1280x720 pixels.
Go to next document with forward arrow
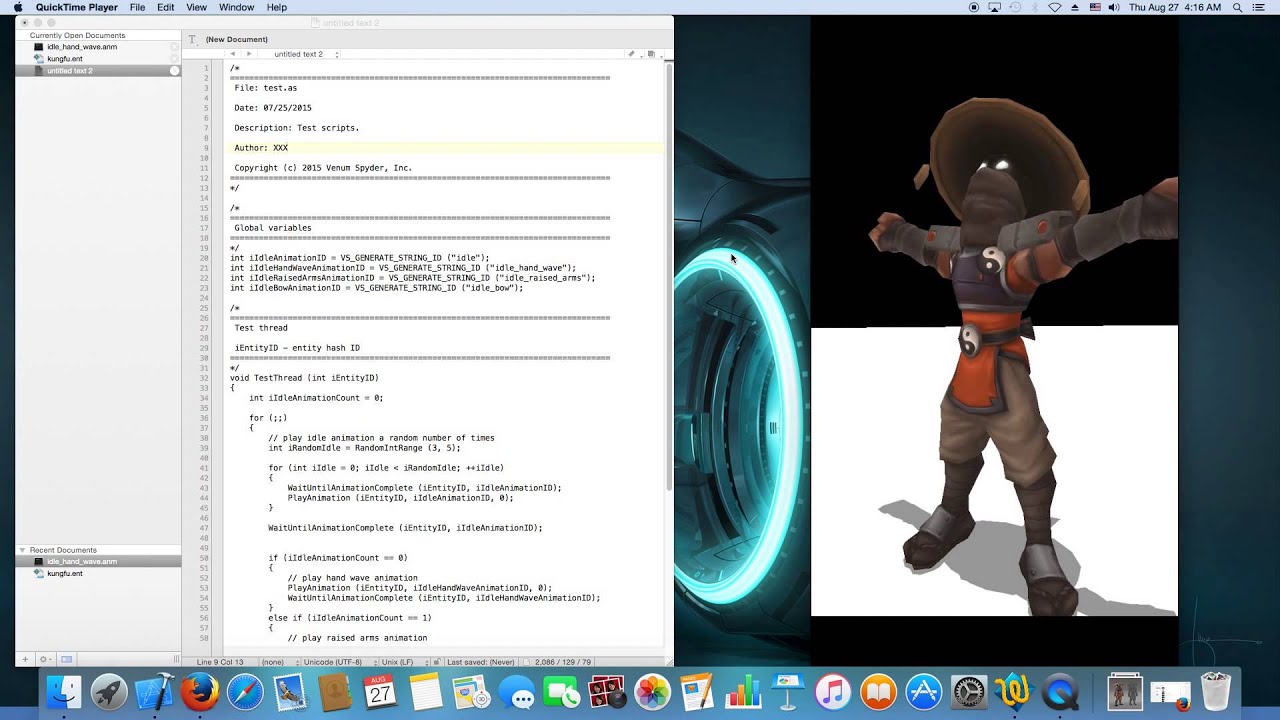[x=249, y=54]
